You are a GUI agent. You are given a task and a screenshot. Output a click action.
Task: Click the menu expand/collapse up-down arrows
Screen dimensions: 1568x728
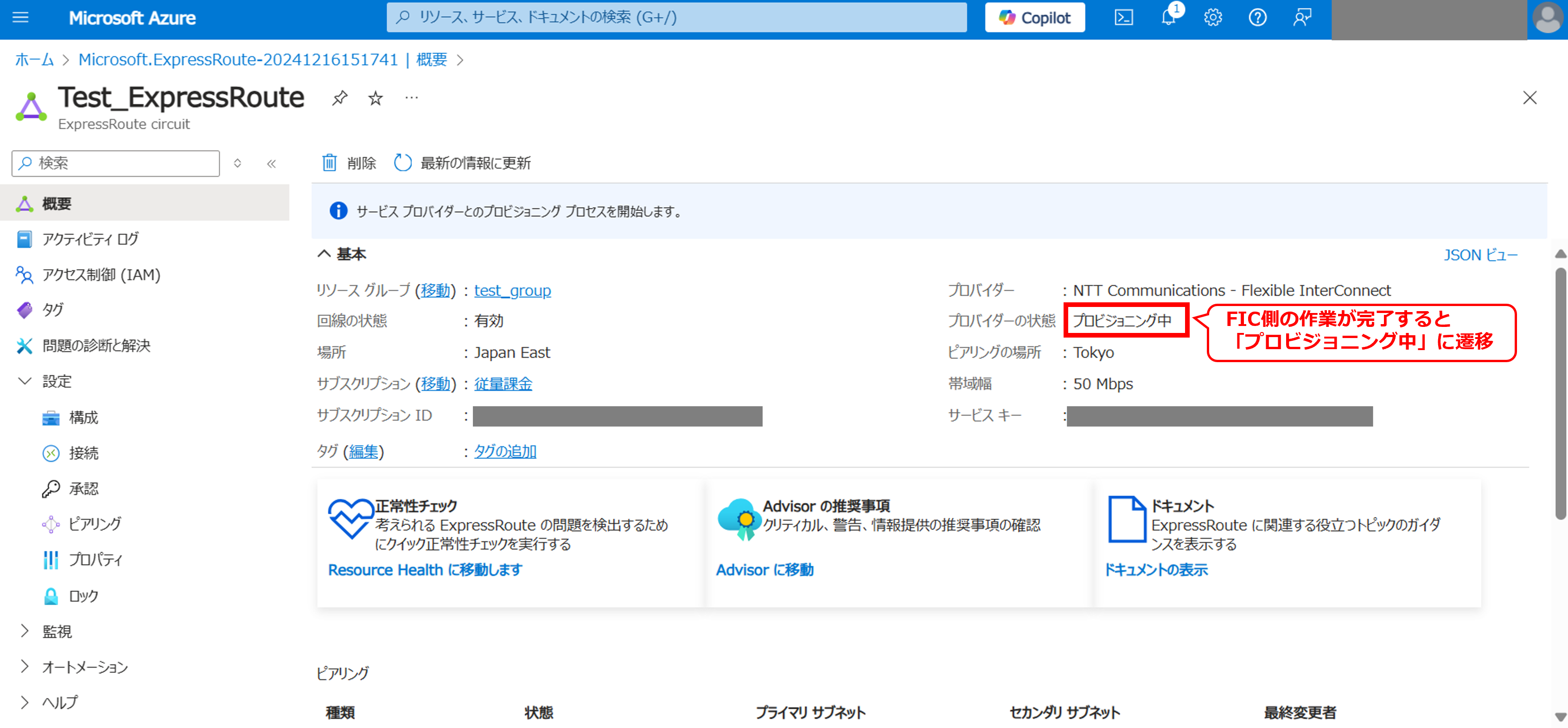237,163
